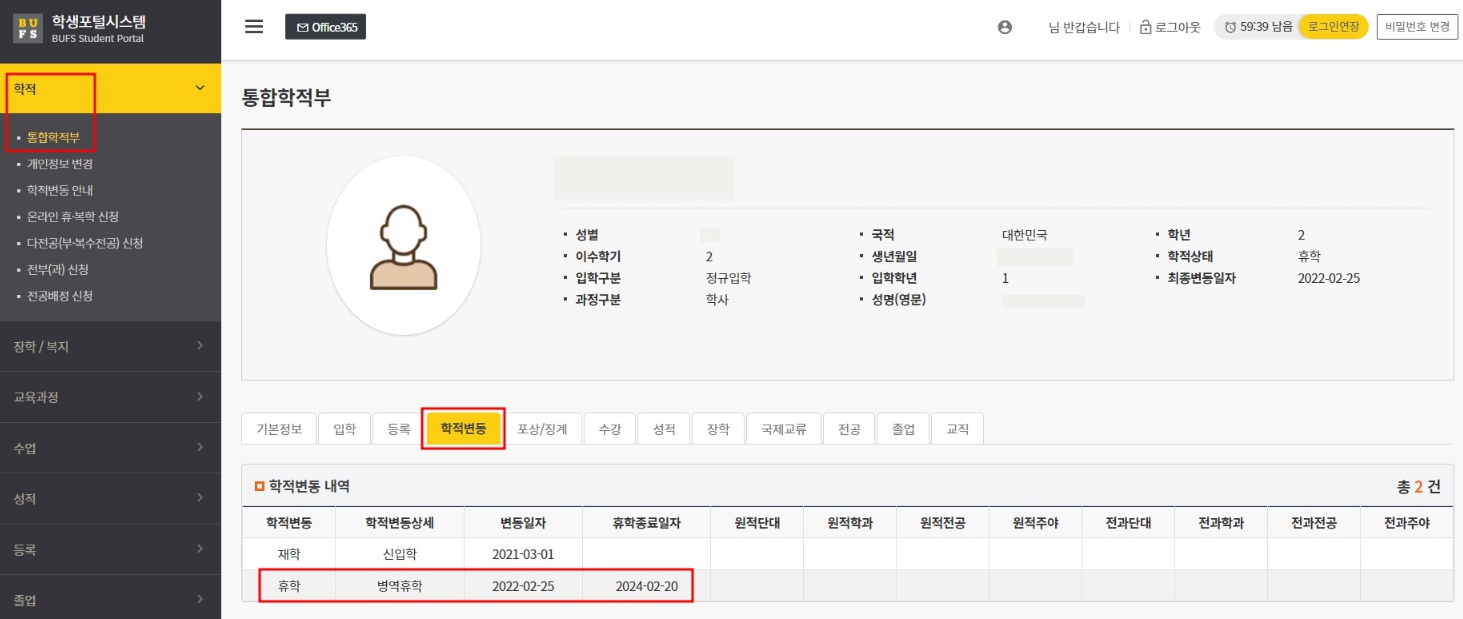The width and height of the screenshot is (1463, 619).
Task: Open the 포상/징계 tab
Action: [x=542, y=429]
